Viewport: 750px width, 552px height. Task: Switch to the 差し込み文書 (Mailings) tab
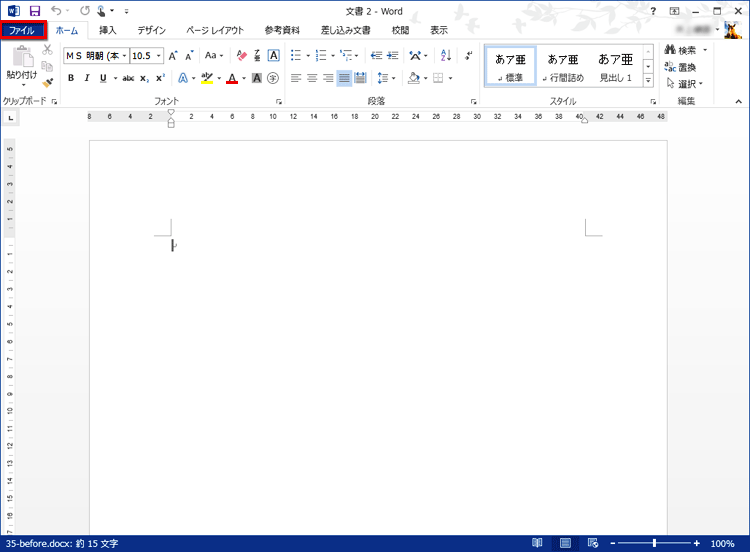click(345, 30)
